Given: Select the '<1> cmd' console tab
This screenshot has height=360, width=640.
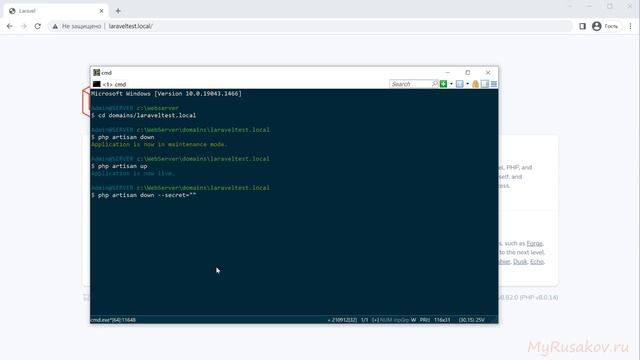Looking at the screenshot, I should pyautogui.click(x=110, y=84).
